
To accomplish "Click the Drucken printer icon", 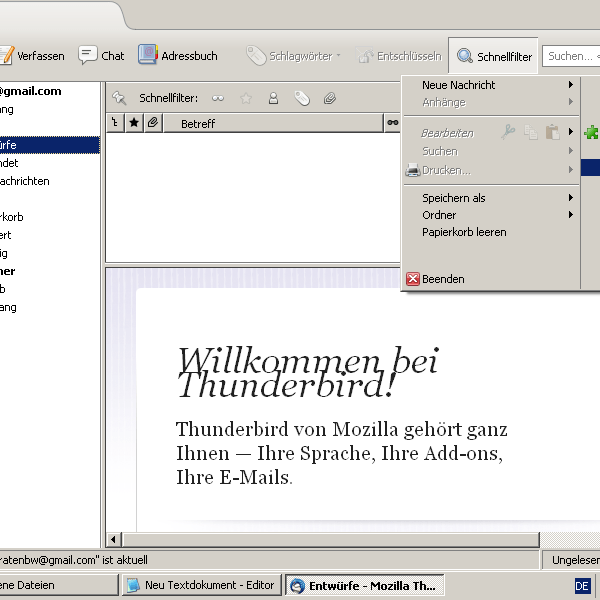I will 412,170.
